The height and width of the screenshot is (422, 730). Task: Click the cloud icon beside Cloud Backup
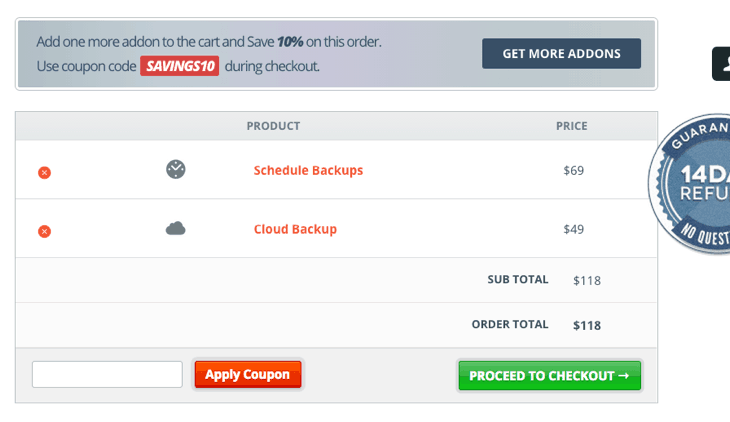[x=176, y=229]
